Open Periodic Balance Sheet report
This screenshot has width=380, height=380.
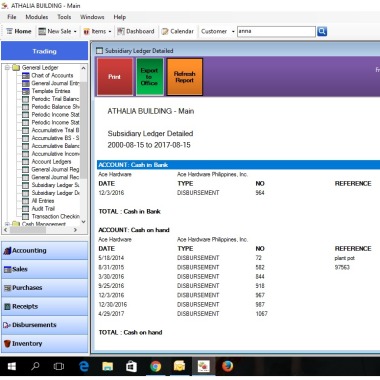point(55,107)
